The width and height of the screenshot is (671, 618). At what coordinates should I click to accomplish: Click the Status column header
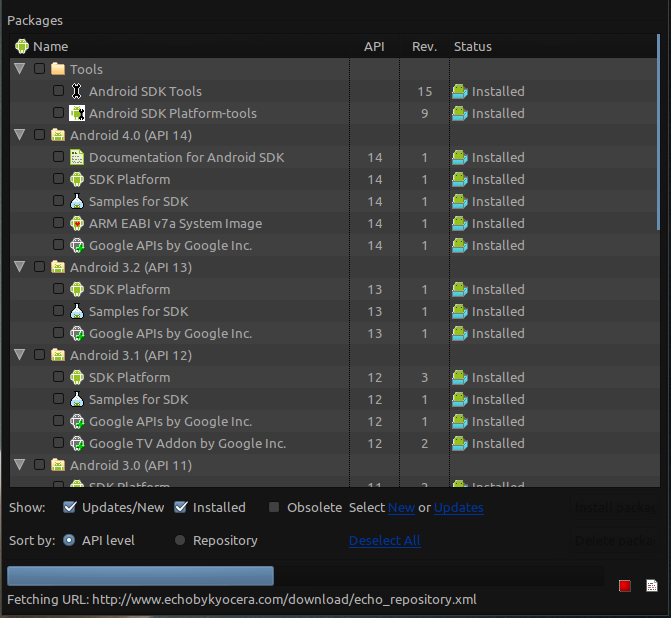click(x=553, y=46)
